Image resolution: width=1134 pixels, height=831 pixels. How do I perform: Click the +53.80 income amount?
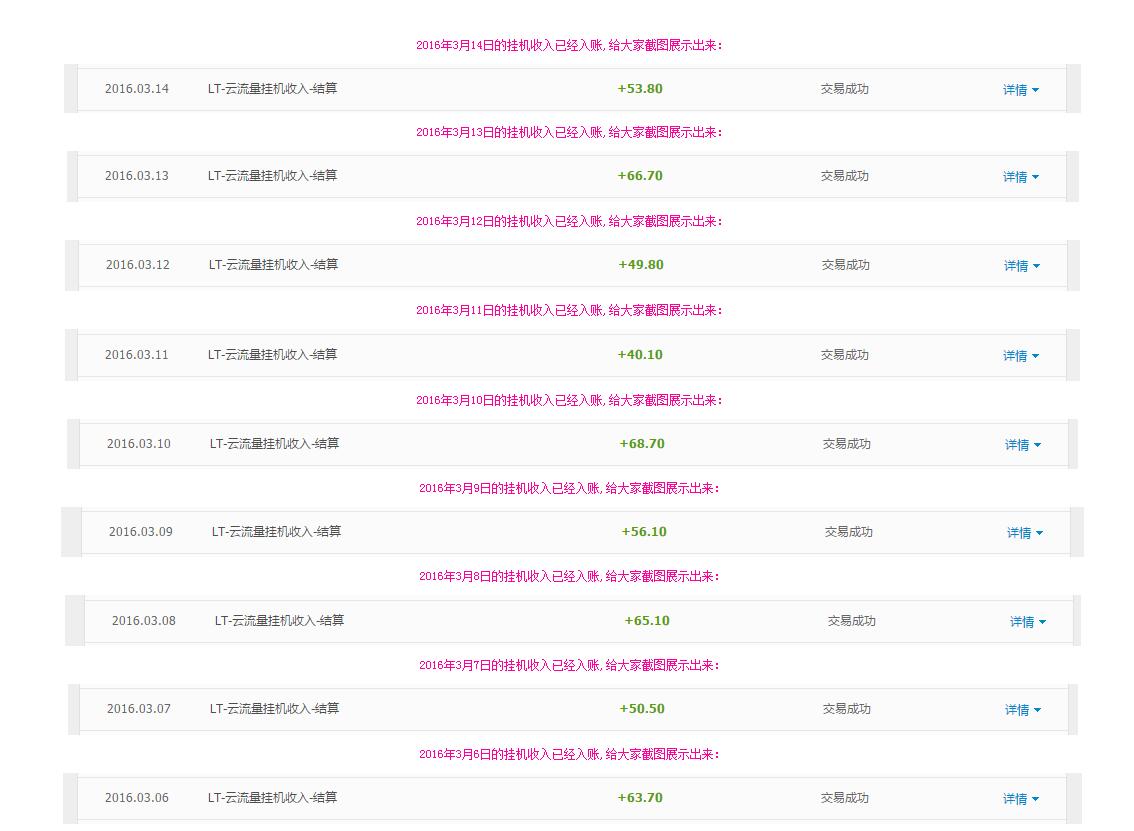coord(640,89)
